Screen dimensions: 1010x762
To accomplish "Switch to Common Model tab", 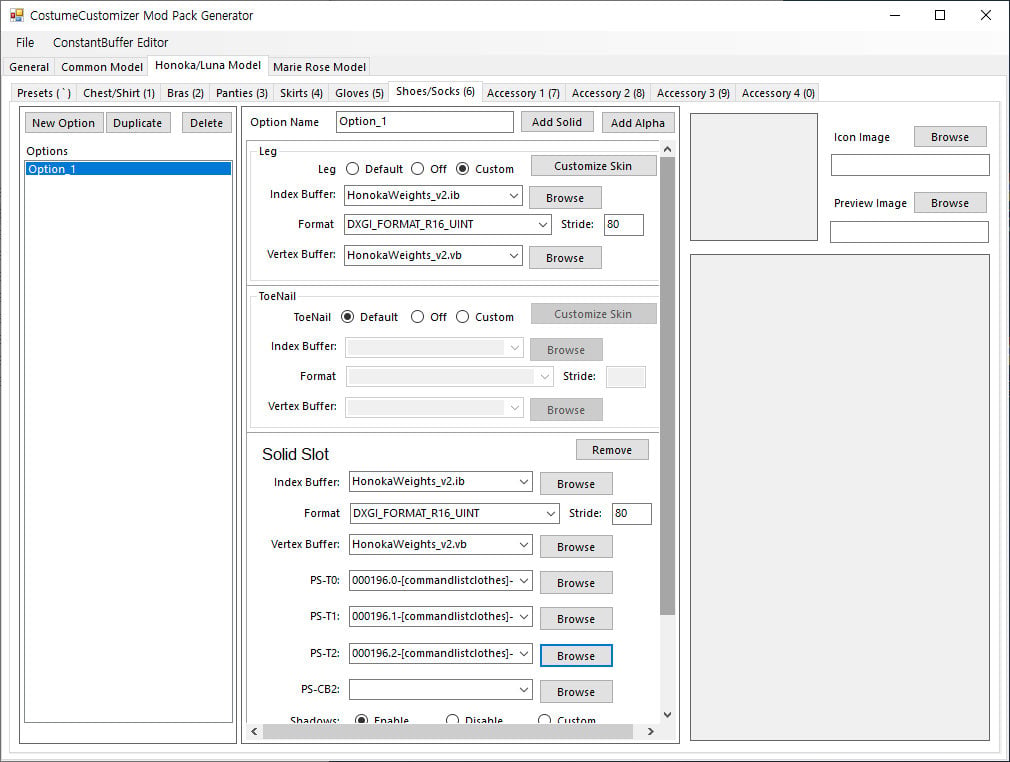I will pyautogui.click(x=102, y=67).
